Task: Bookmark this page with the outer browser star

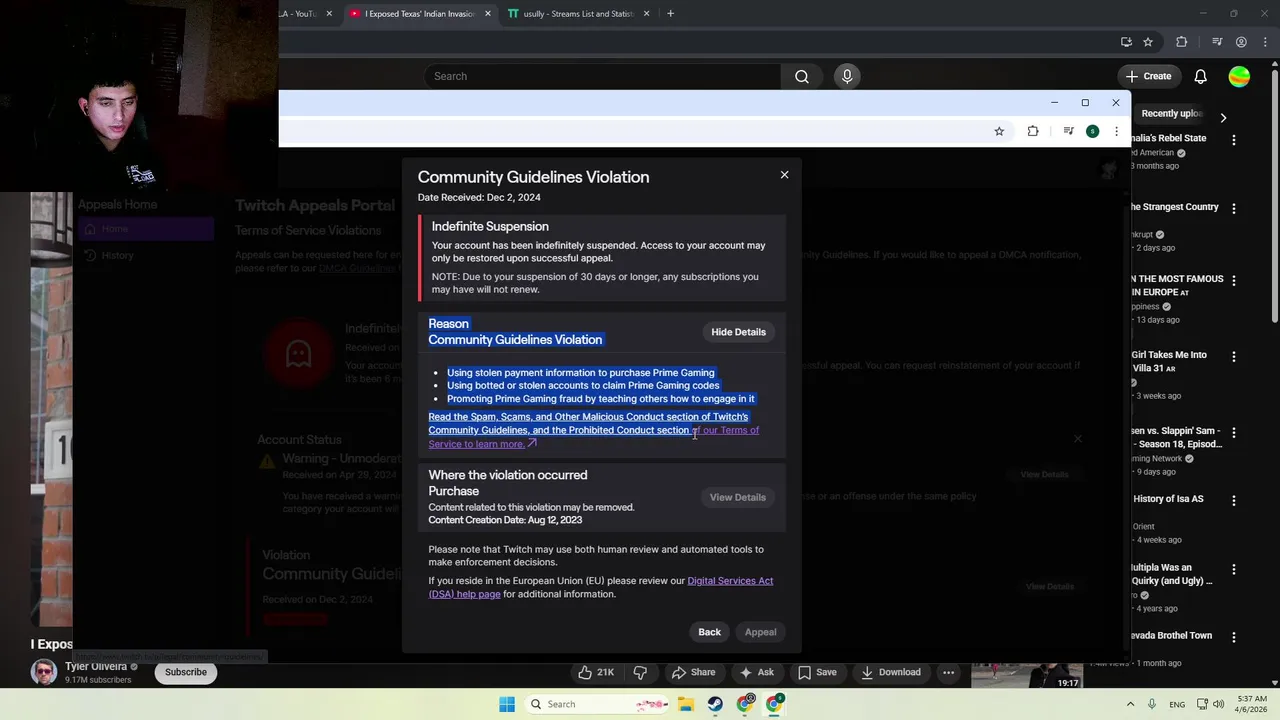Action: click(x=1148, y=42)
